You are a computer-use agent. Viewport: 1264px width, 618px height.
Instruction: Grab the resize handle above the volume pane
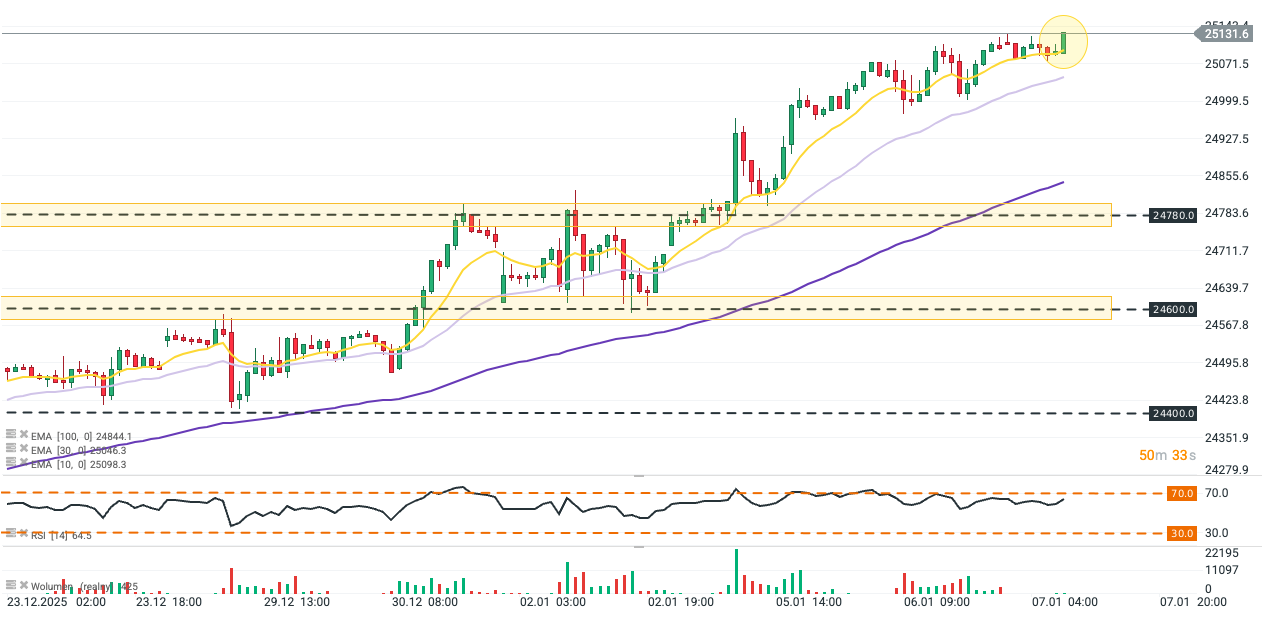click(640, 547)
